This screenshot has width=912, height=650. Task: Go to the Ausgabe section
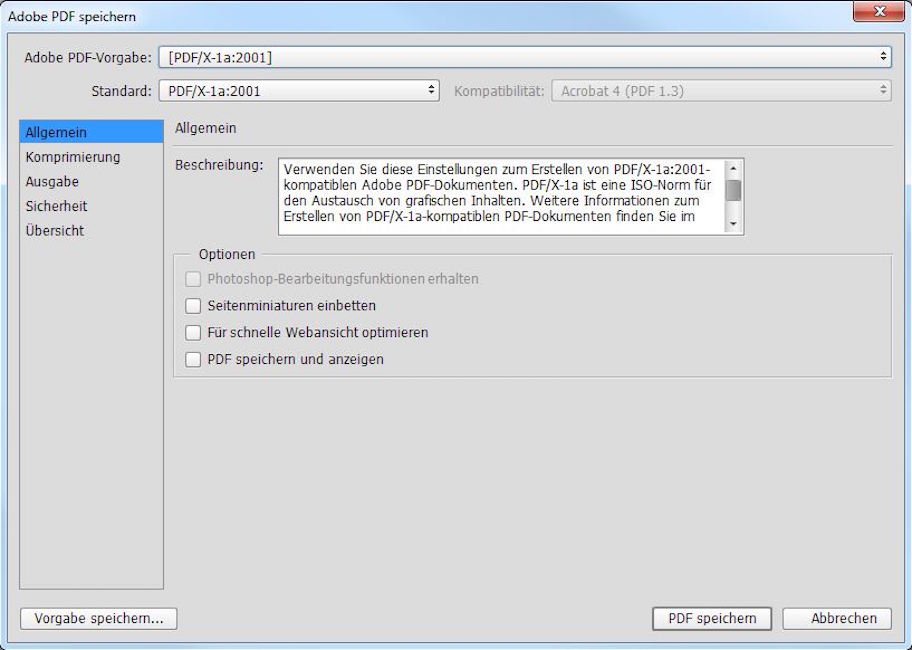pyautogui.click(x=53, y=182)
